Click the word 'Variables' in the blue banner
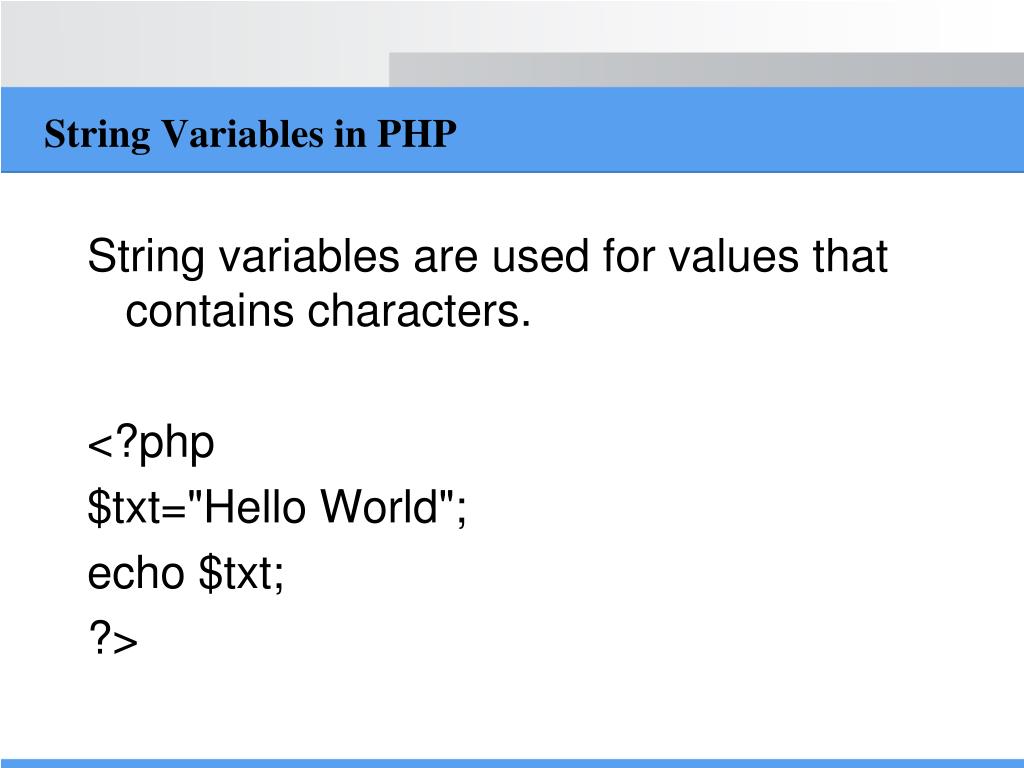The image size is (1024, 768). [x=242, y=133]
